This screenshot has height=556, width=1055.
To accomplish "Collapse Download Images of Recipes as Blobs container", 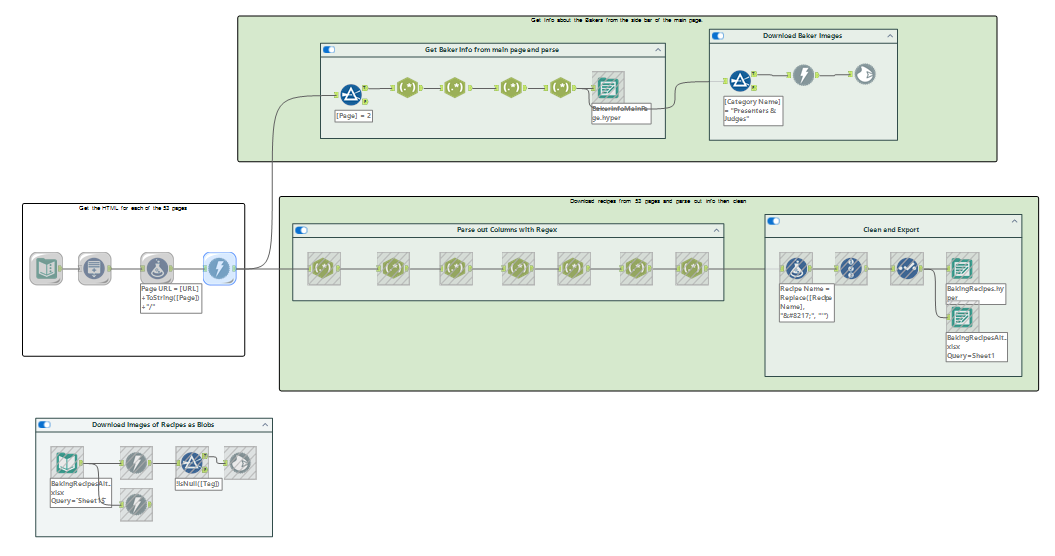I will coord(265,425).
